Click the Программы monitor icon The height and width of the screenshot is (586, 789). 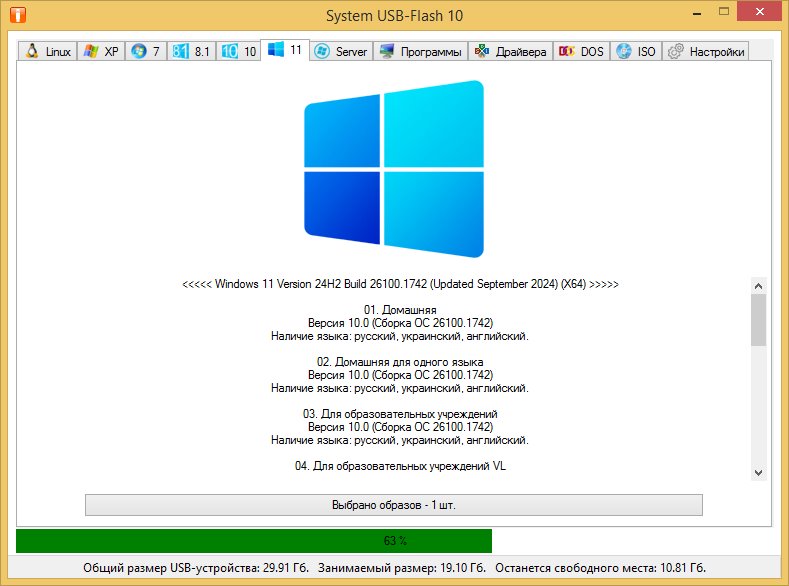pos(387,52)
